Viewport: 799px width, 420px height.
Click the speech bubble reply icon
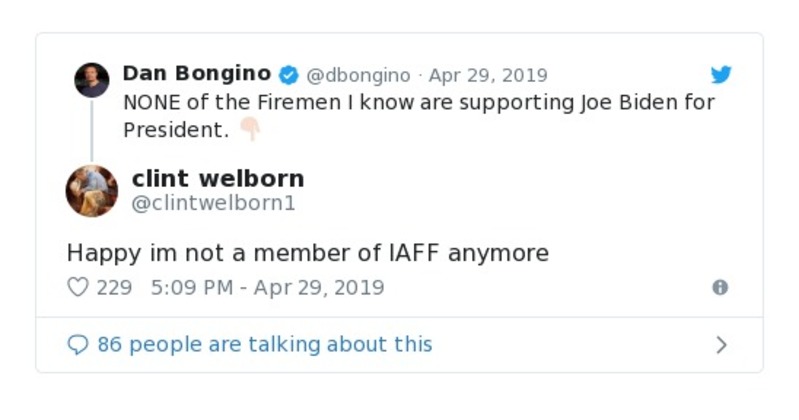(77, 345)
